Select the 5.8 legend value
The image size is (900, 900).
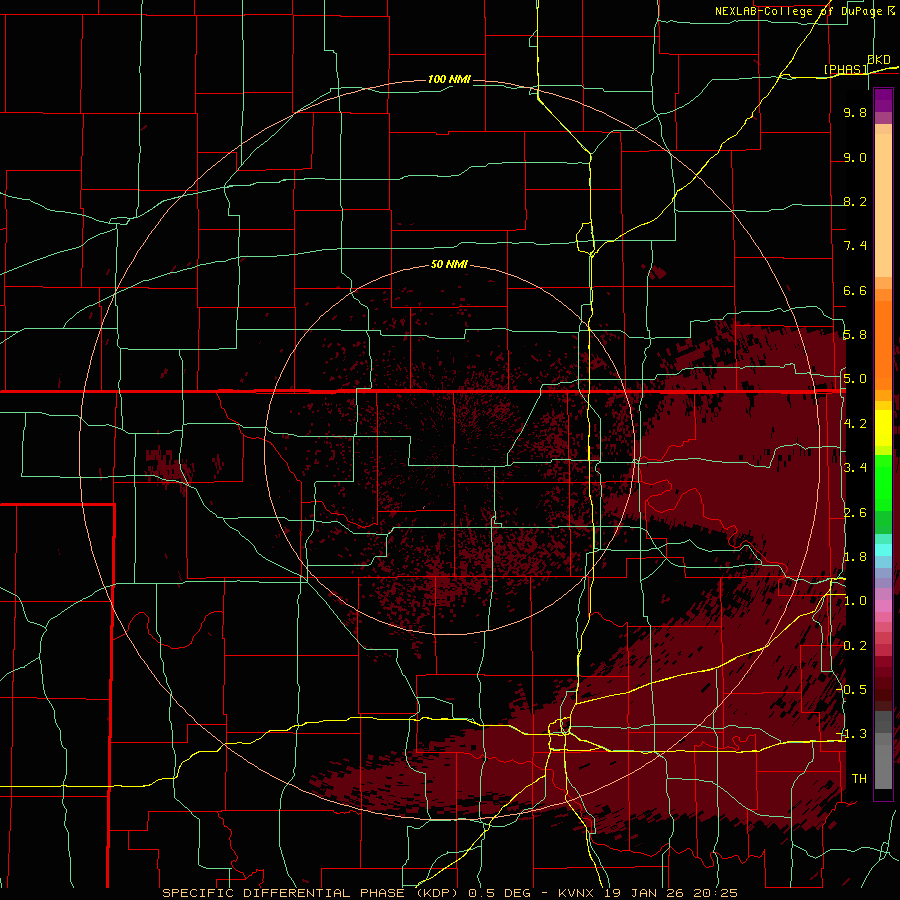855,335
